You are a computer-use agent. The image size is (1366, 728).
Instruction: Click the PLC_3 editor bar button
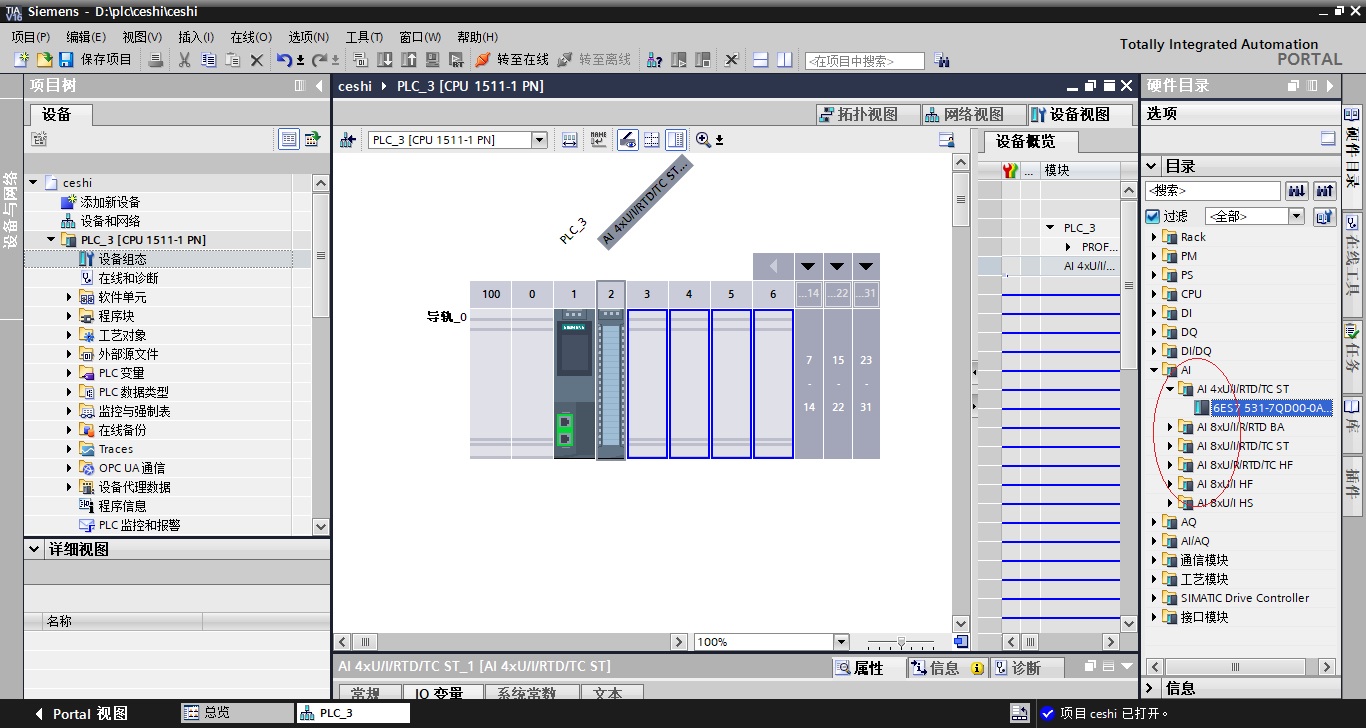[353, 712]
